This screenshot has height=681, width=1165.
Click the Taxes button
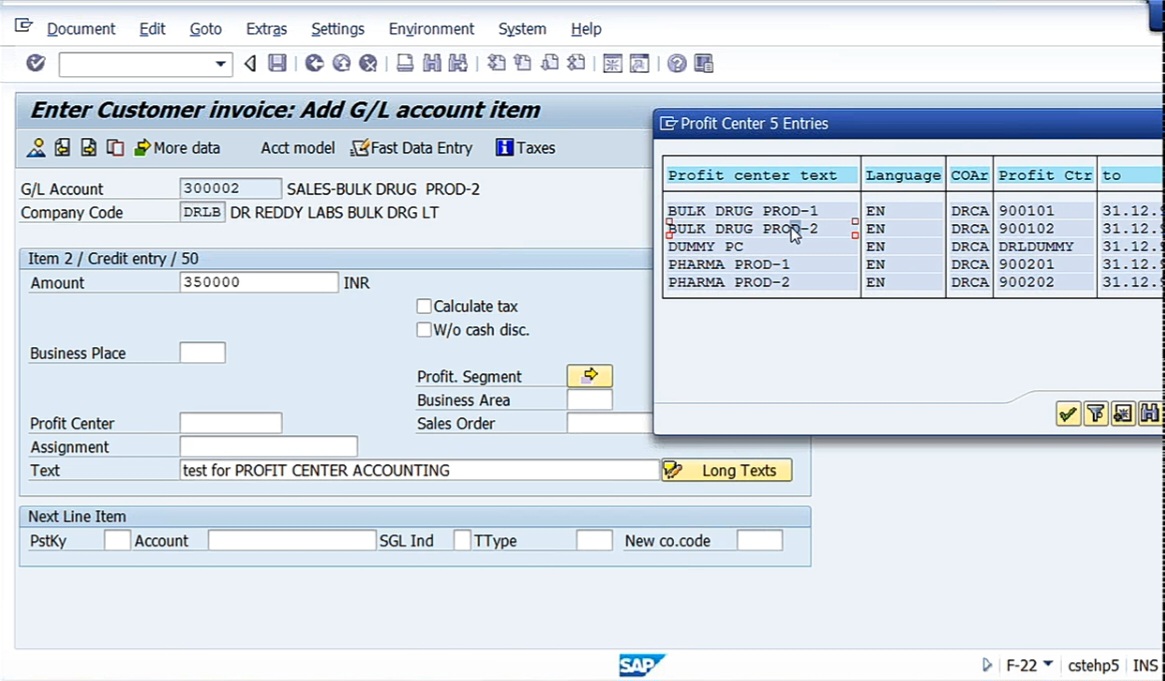525,148
